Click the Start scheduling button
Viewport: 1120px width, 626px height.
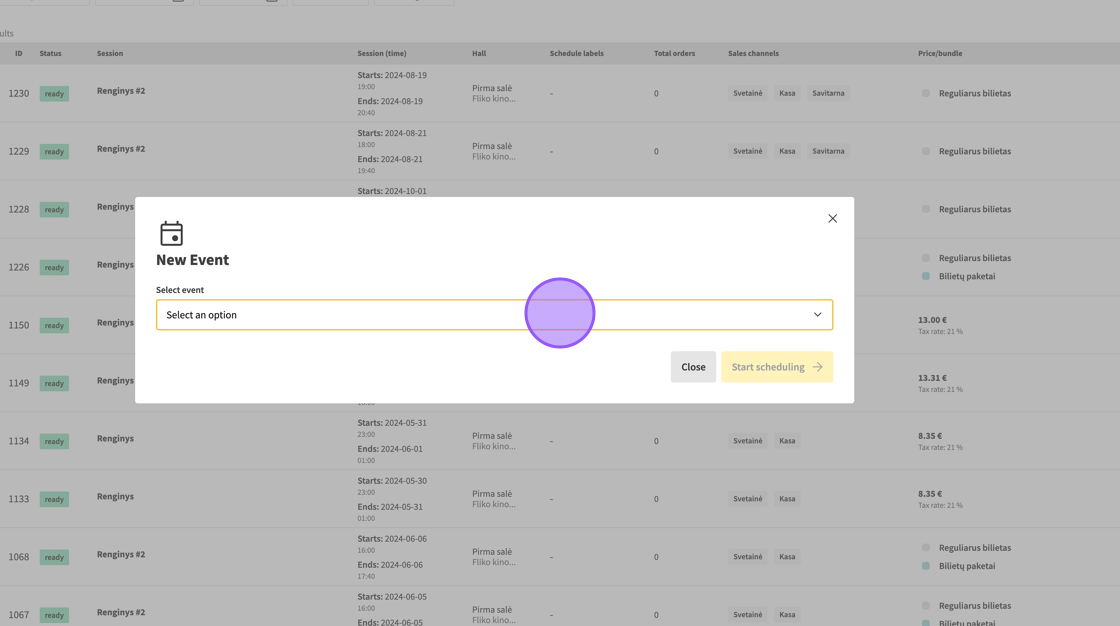776,367
